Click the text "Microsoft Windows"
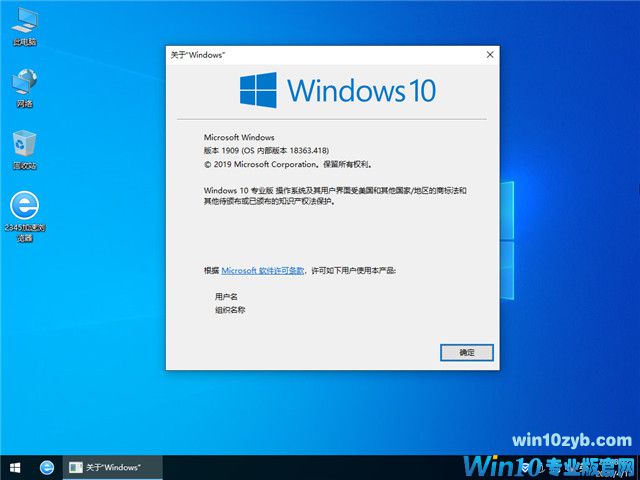 tap(239, 138)
